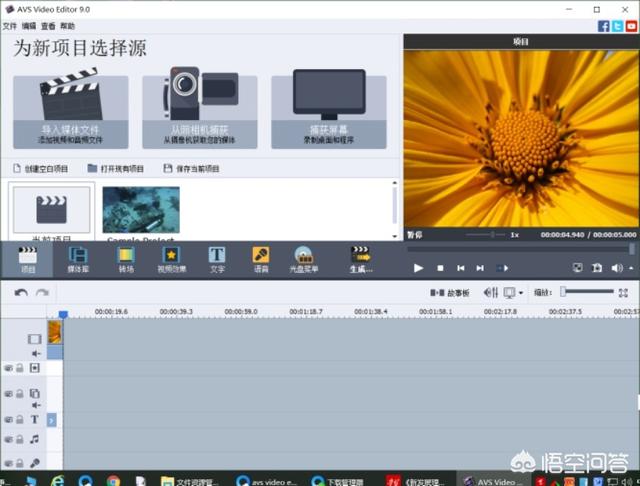Click the undo arrow above the timeline
The width and height of the screenshot is (640, 486).
pyautogui.click(x=21, y=292)
